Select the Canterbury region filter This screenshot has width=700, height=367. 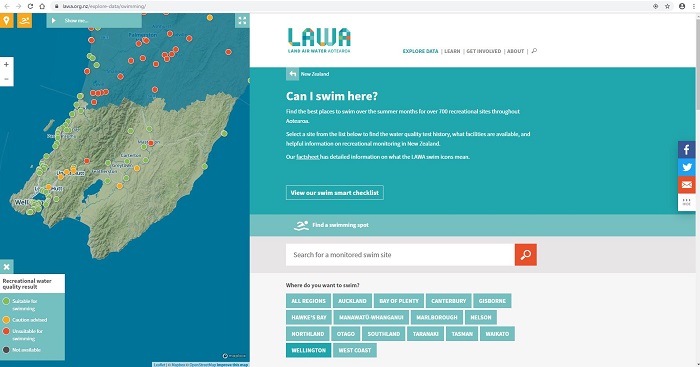448,301
